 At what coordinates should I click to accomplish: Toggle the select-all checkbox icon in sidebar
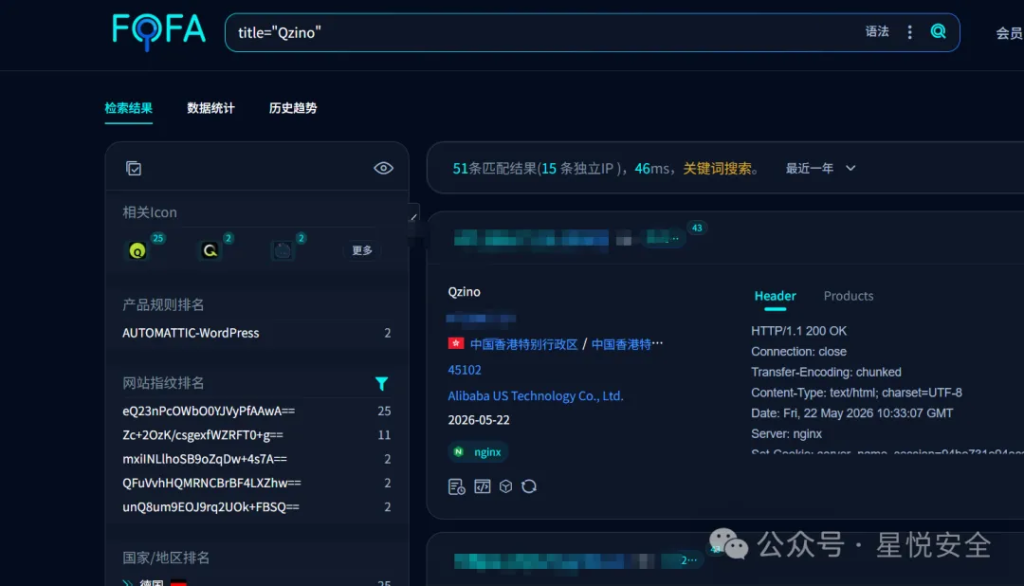coord(133,169)
